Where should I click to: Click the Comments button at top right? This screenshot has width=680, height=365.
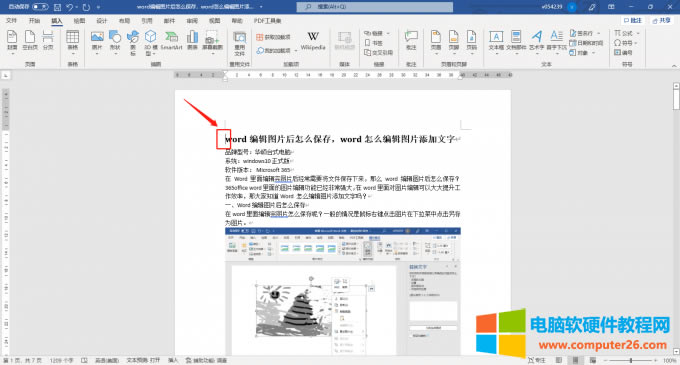coord(633,21)
